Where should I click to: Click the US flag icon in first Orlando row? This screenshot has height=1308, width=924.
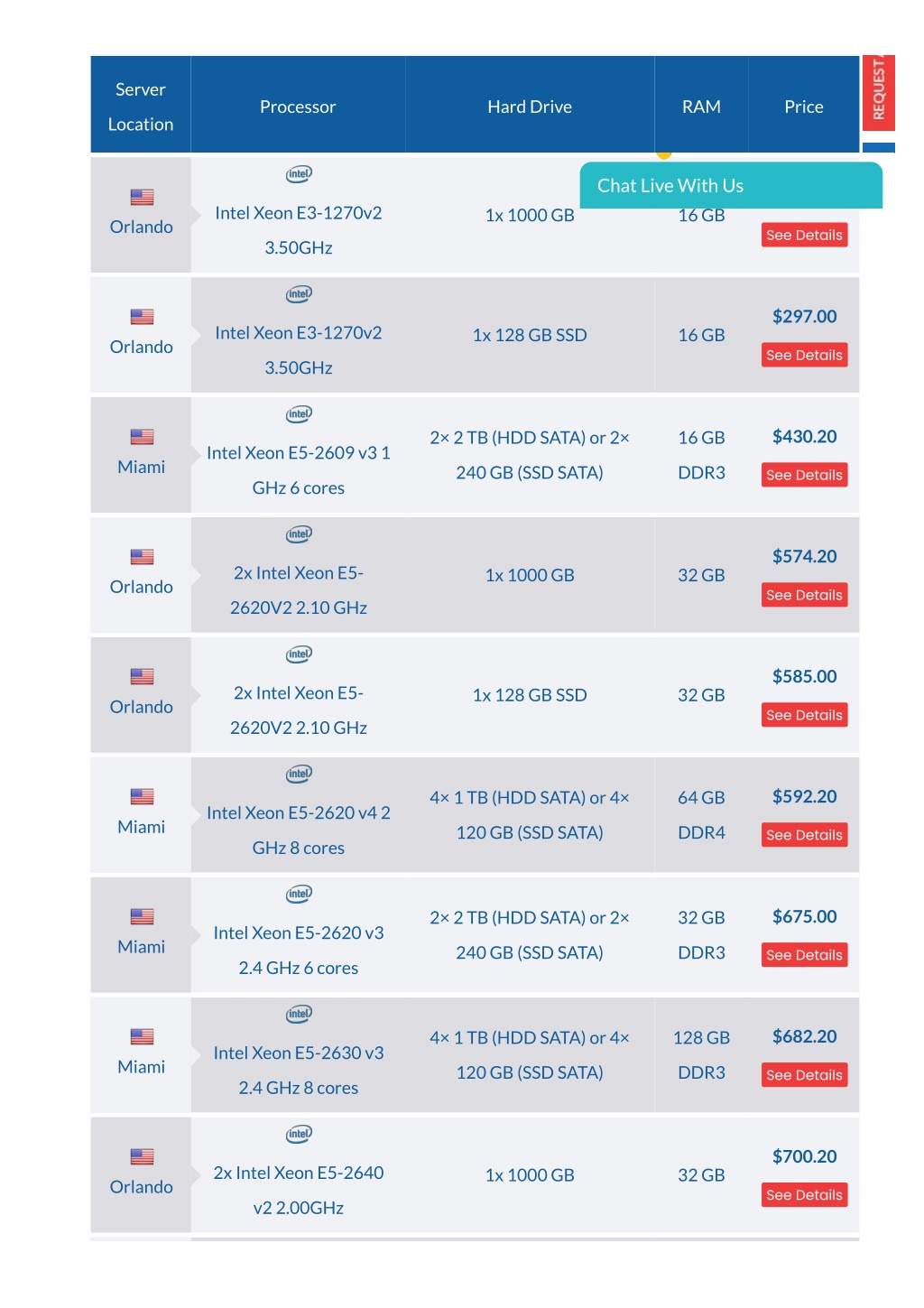pyautogui.click(x=142, y=197)
